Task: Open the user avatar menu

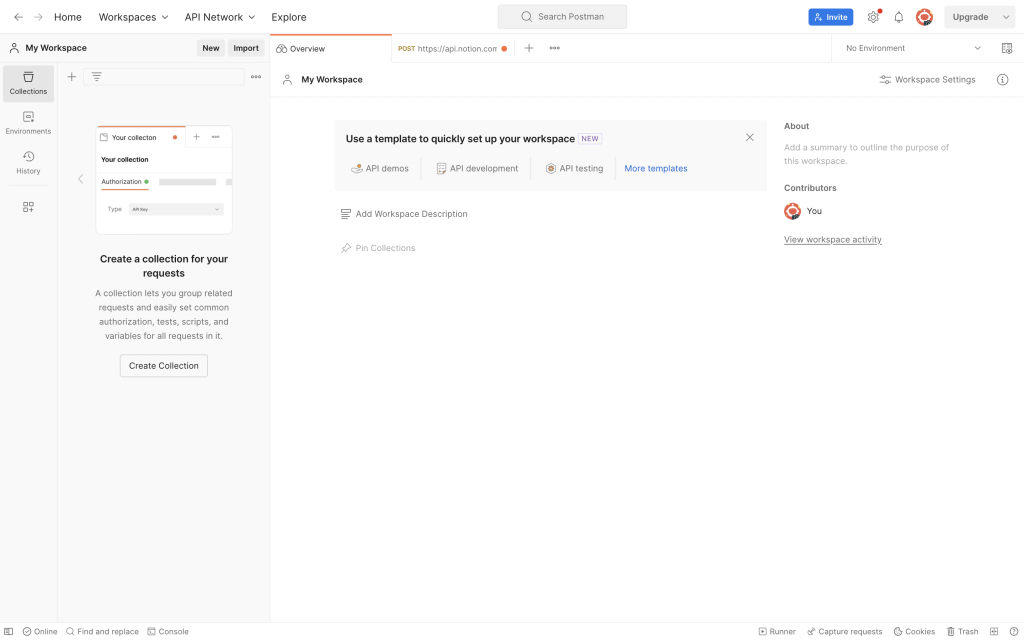Action: (x=924, y=17)
